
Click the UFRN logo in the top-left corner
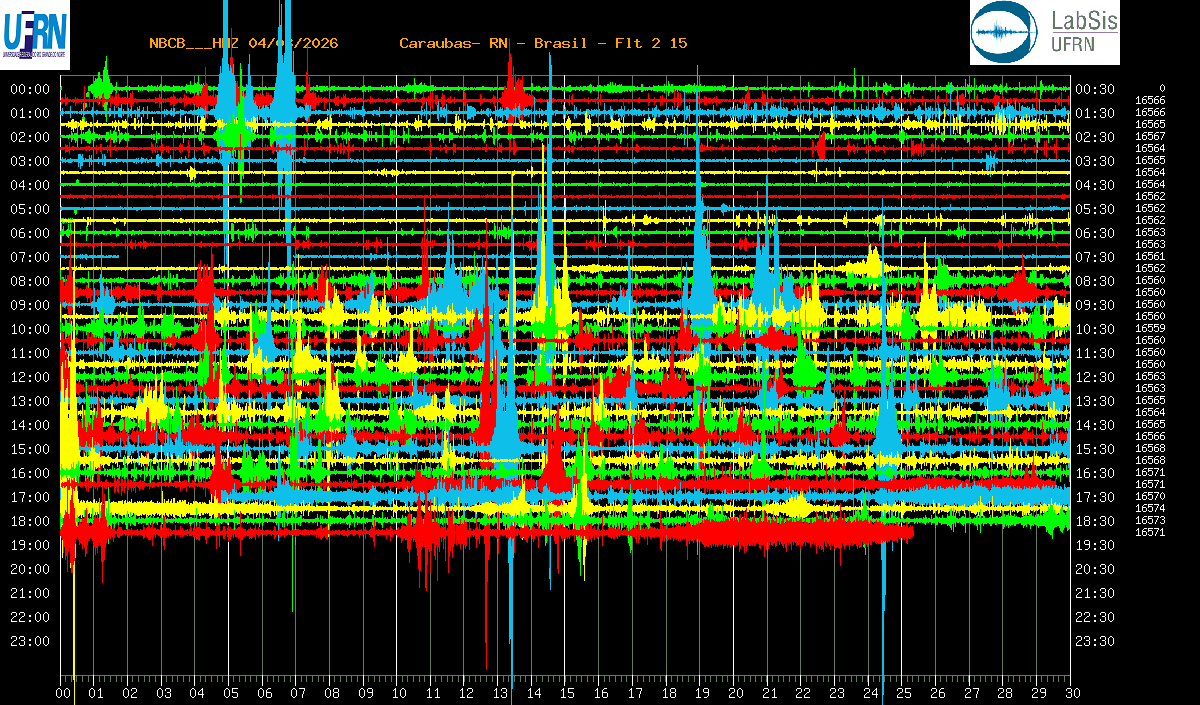pyautogui.click(x=34, y=32)
